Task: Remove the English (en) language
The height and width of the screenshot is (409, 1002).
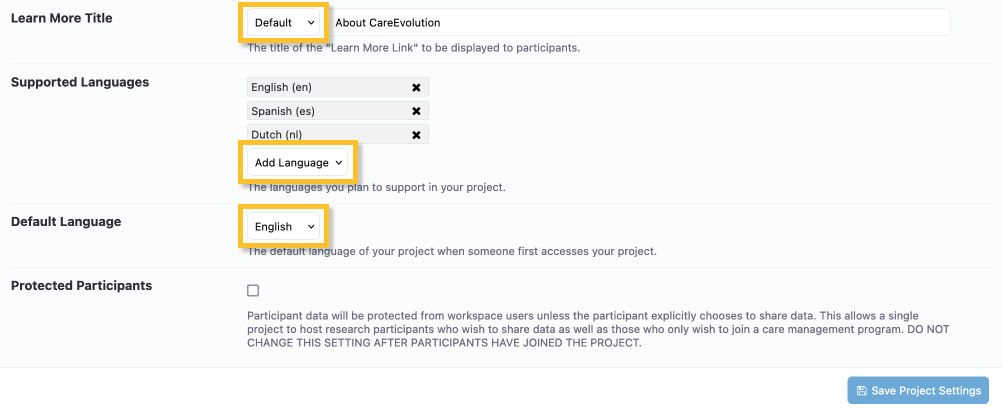Action: 416,87
